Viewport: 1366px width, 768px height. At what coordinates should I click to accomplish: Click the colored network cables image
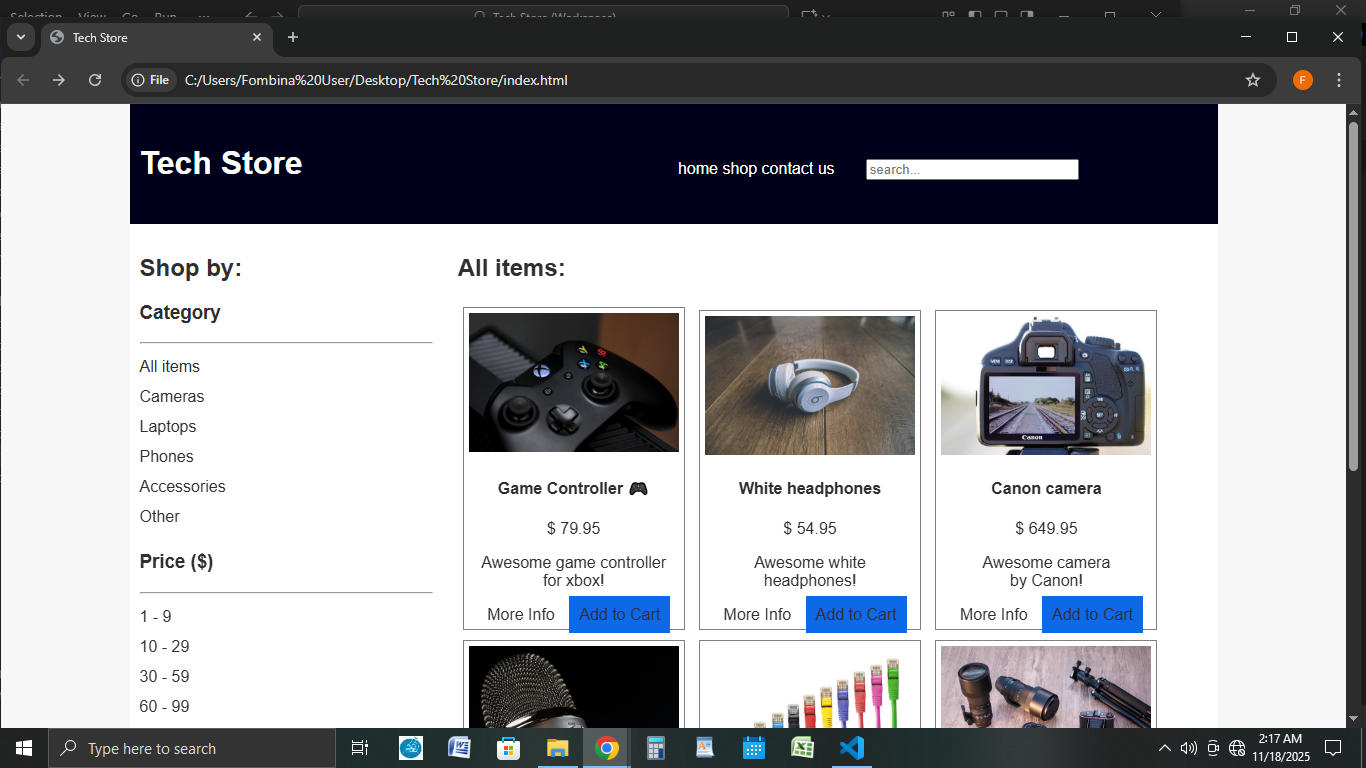(x=810, y=687)
